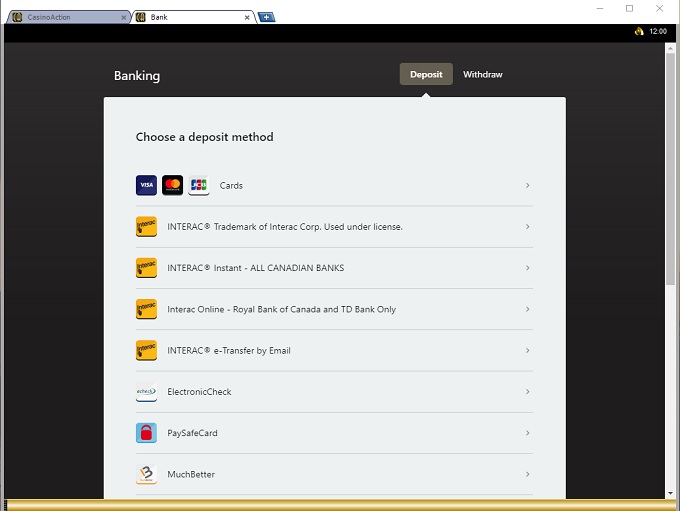This screenshot has height=511, width=680.
Task: Click the PaySafeCard red padlock icon
Action: coord(146,433)
